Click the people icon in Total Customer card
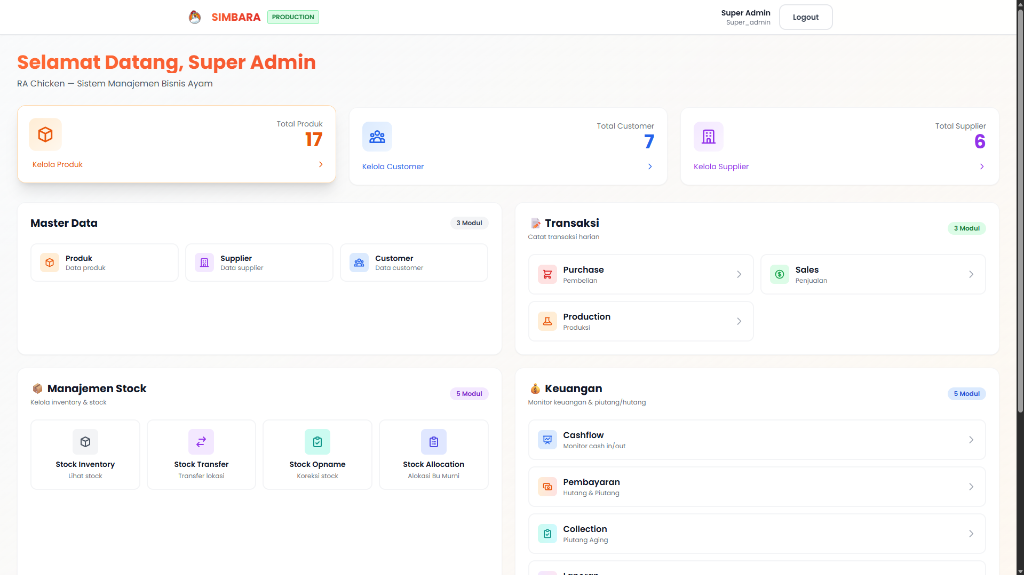The image size is (1024, 575). (x=377, y=137)
